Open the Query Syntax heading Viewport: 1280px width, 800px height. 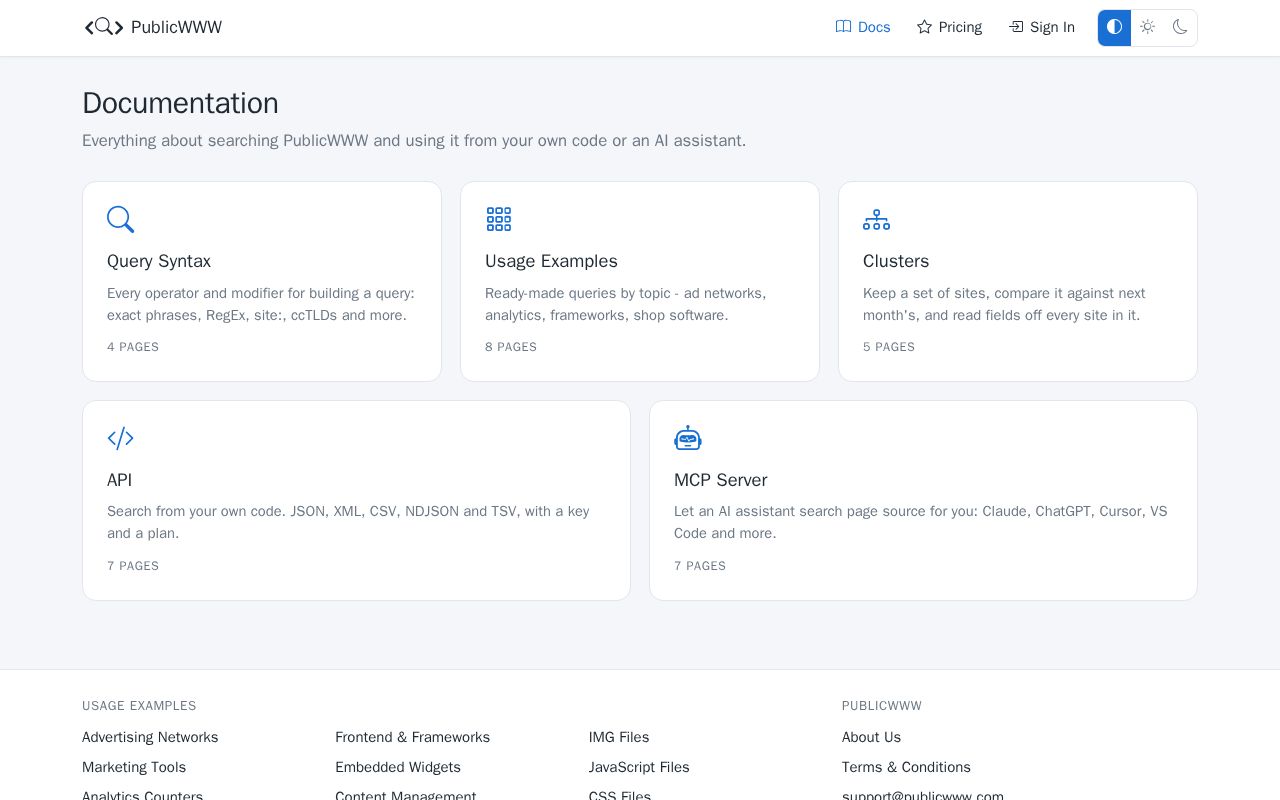[159, 261]
